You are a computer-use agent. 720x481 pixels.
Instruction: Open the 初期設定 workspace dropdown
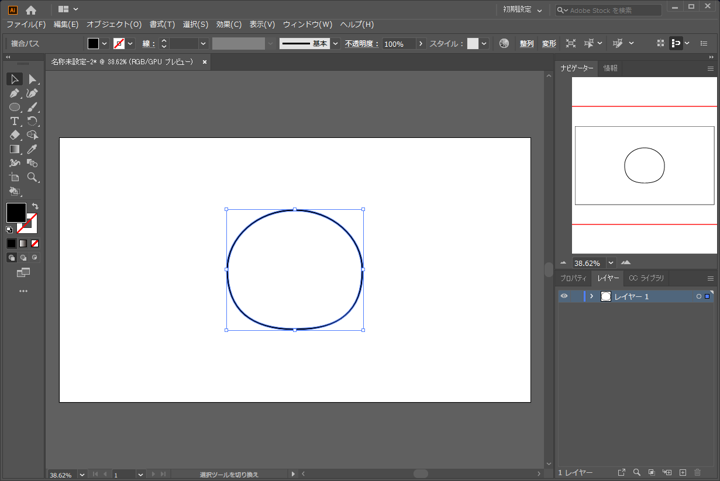pyautogui.click(x=523, y=10)
